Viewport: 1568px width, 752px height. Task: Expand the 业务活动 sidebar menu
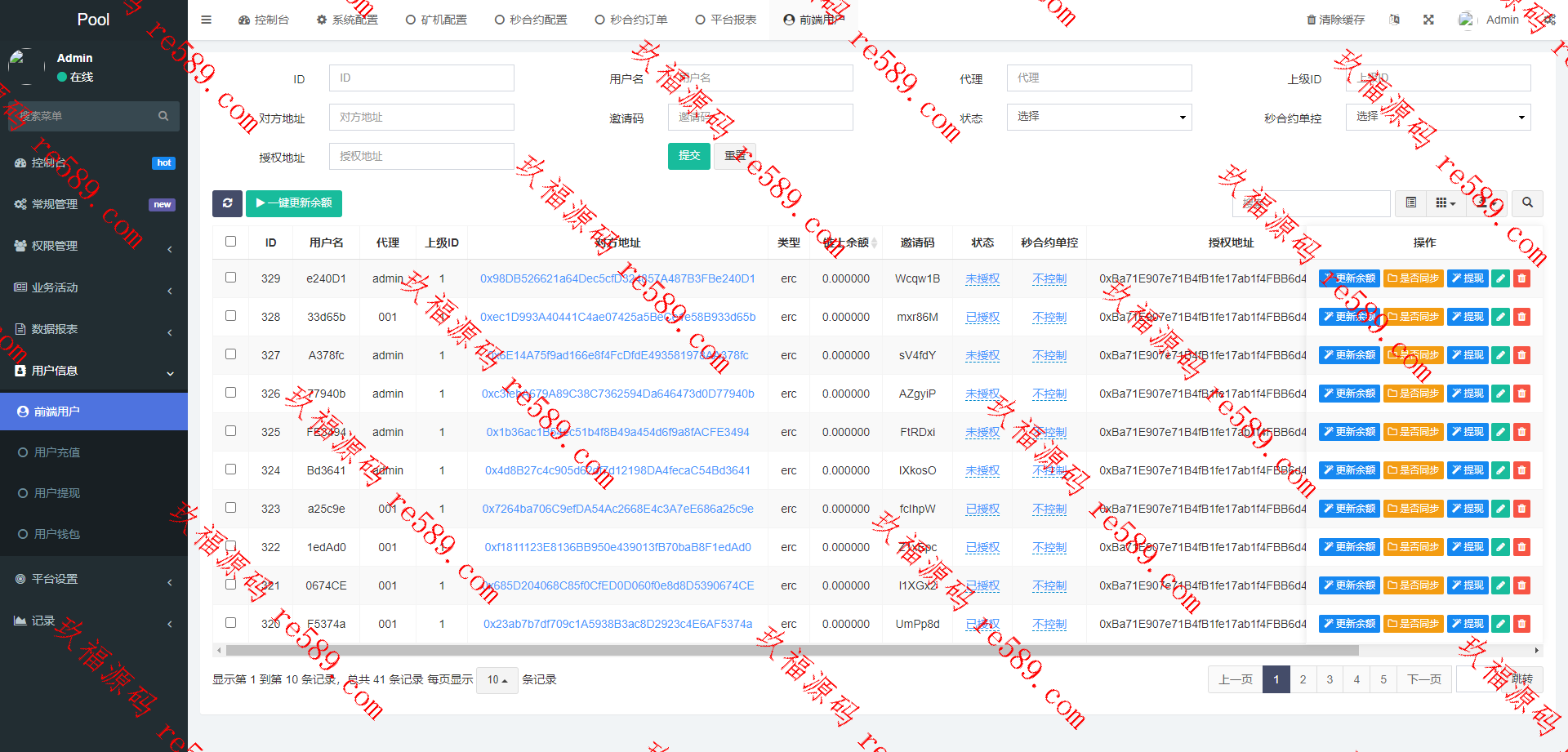pos(94,287)
